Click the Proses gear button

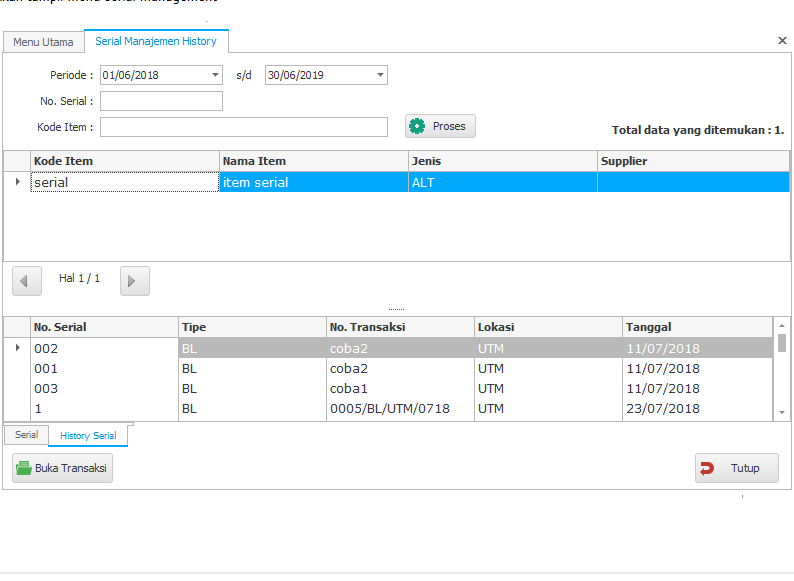[x=440, y=126]
